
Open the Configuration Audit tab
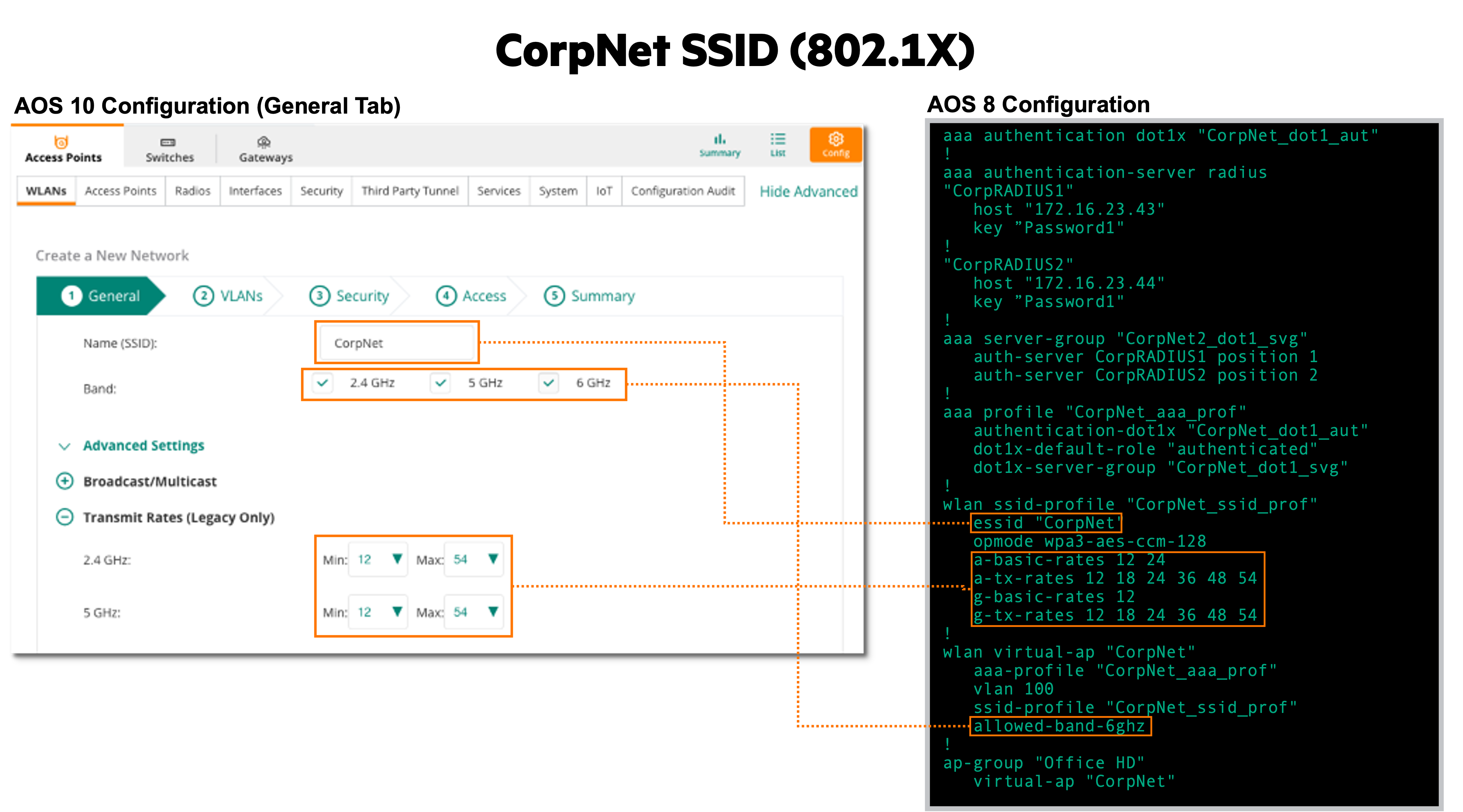click(683, 191)
